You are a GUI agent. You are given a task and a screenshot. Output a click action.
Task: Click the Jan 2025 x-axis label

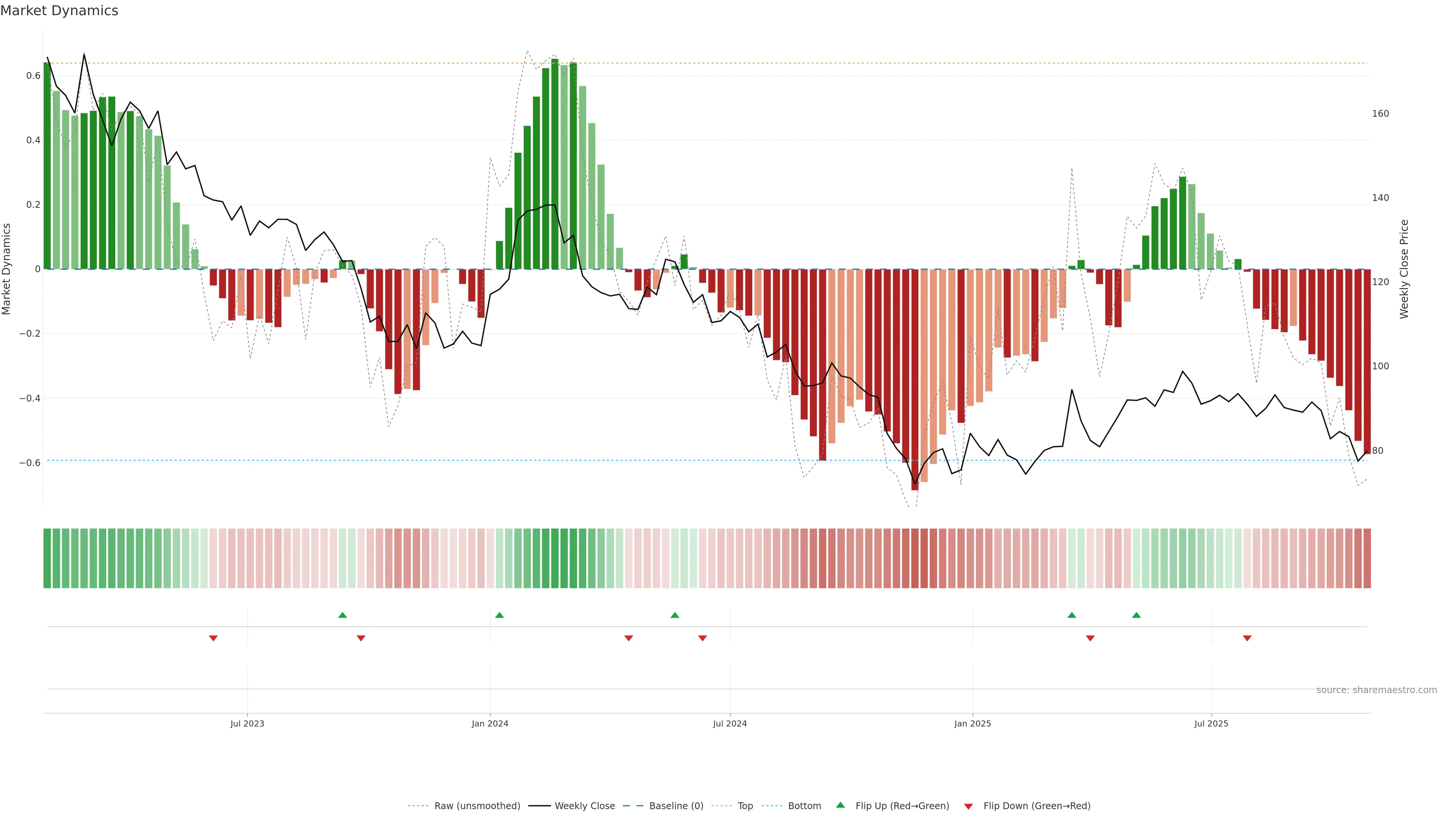coord(972,723)
